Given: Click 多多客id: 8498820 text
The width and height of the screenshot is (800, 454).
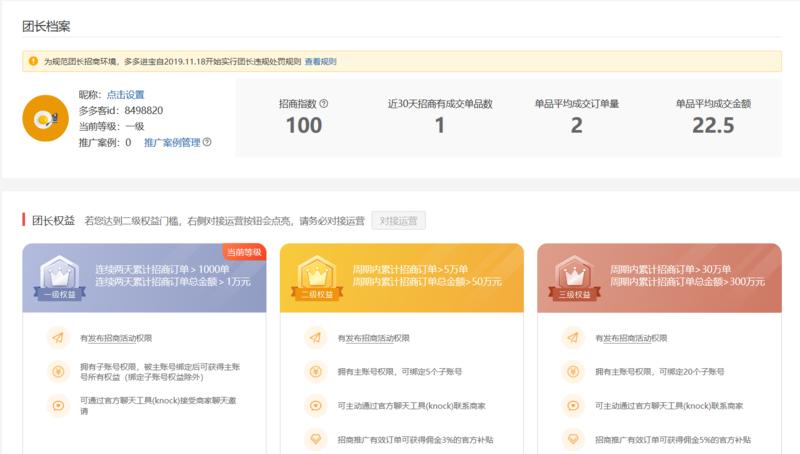Looking at the screenshot, I should [x=121, y=110].
